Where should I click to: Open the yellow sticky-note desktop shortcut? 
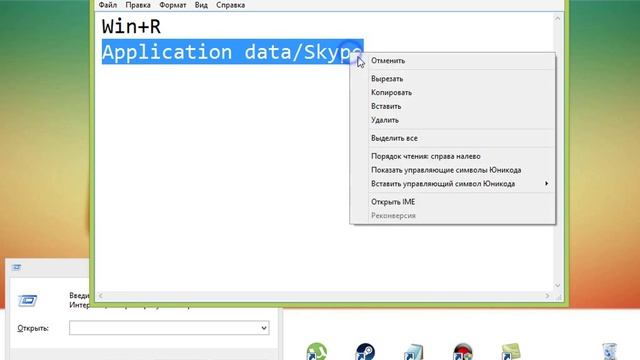(x=511, y=352)
